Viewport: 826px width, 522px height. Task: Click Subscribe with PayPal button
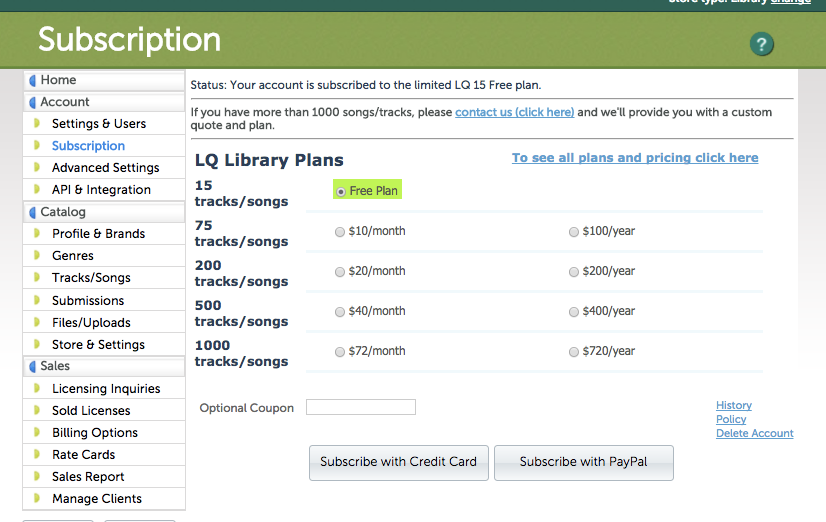pos(583,462)
